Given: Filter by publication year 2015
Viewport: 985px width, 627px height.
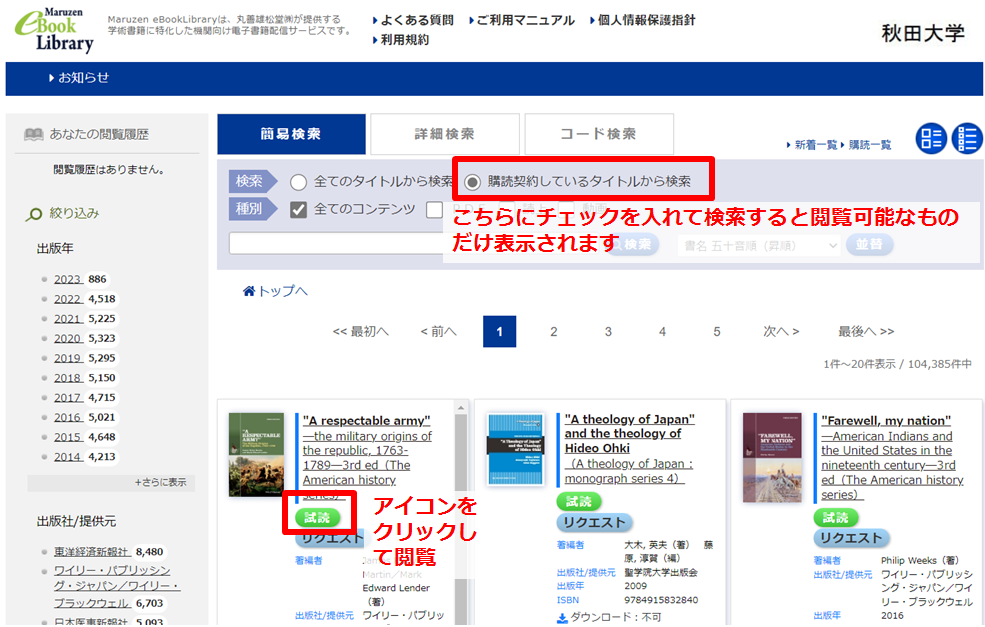Looking at the screenshot, I should (68, 437).
